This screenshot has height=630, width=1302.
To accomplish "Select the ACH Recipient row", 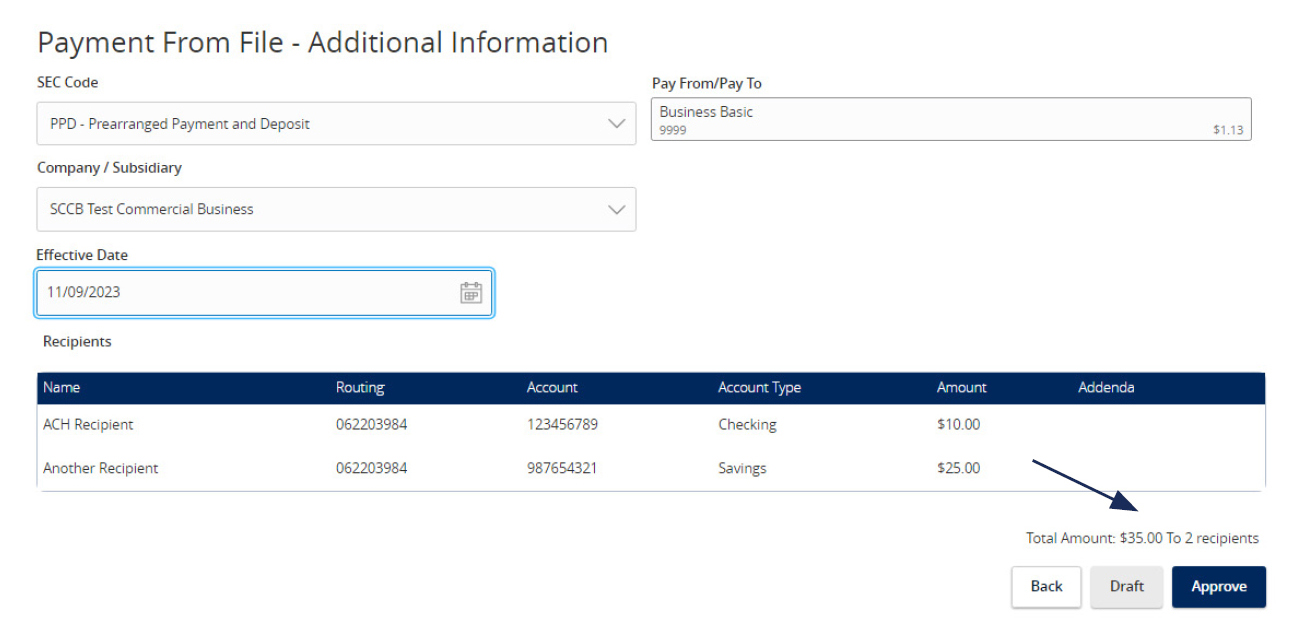I will (x=400, y=424).
